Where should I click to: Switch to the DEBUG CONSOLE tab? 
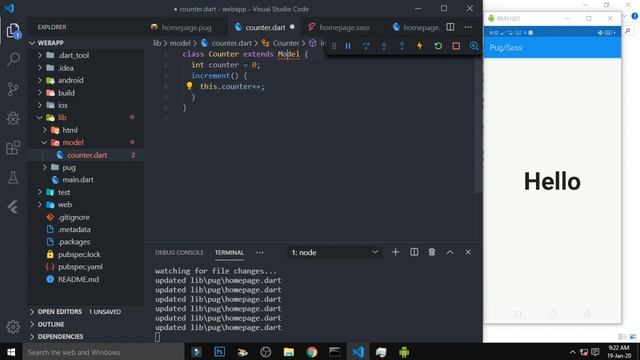[x=179, y=253]
